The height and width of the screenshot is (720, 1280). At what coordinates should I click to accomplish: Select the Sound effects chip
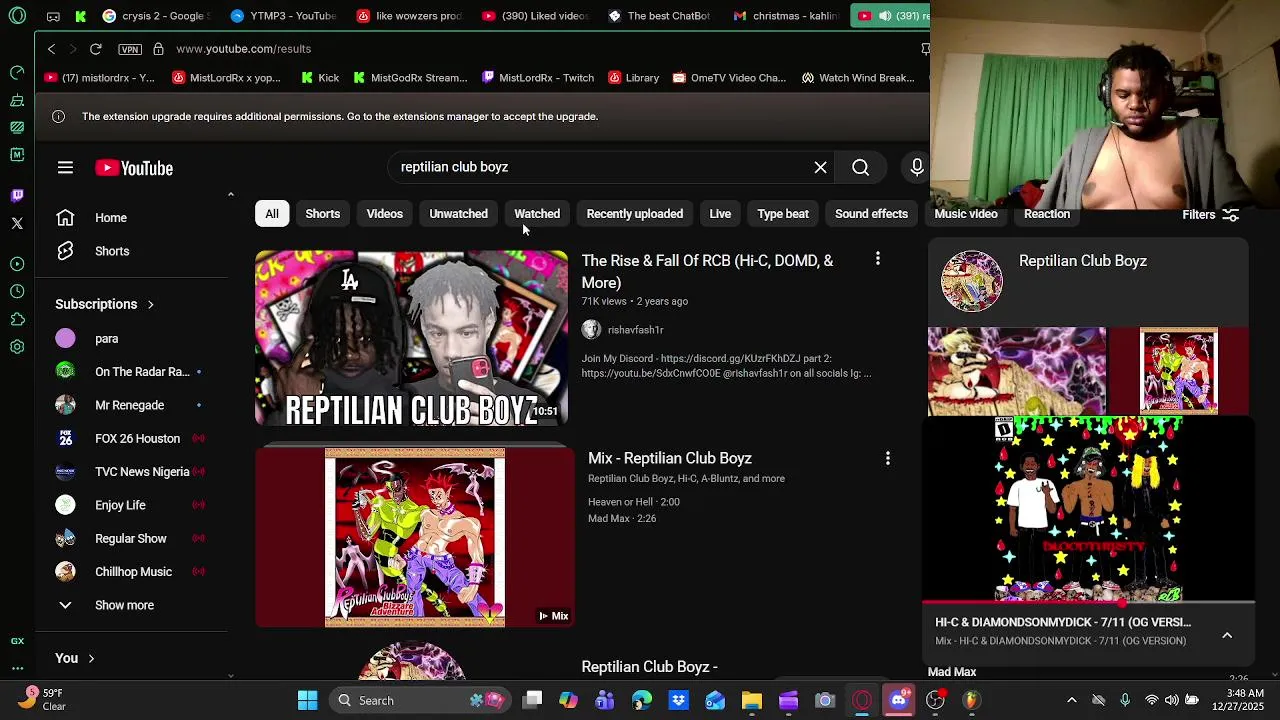871,214
